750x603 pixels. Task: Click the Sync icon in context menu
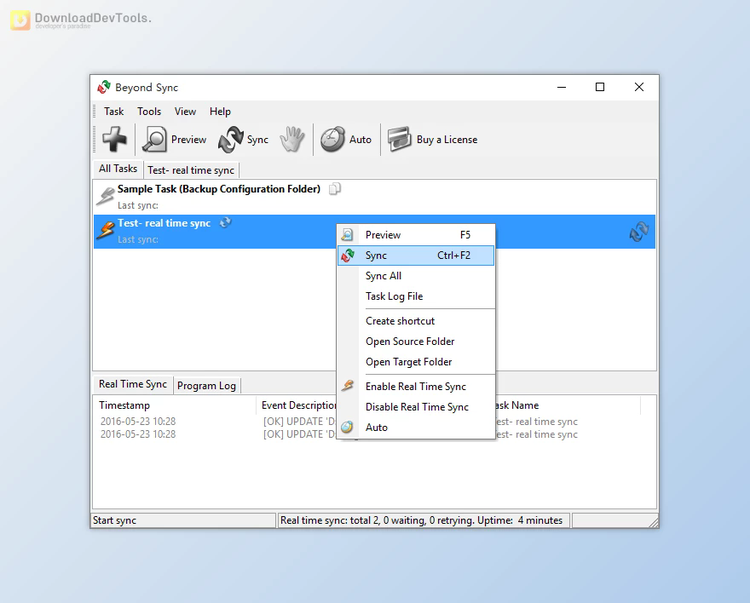[x=348, y=255]
